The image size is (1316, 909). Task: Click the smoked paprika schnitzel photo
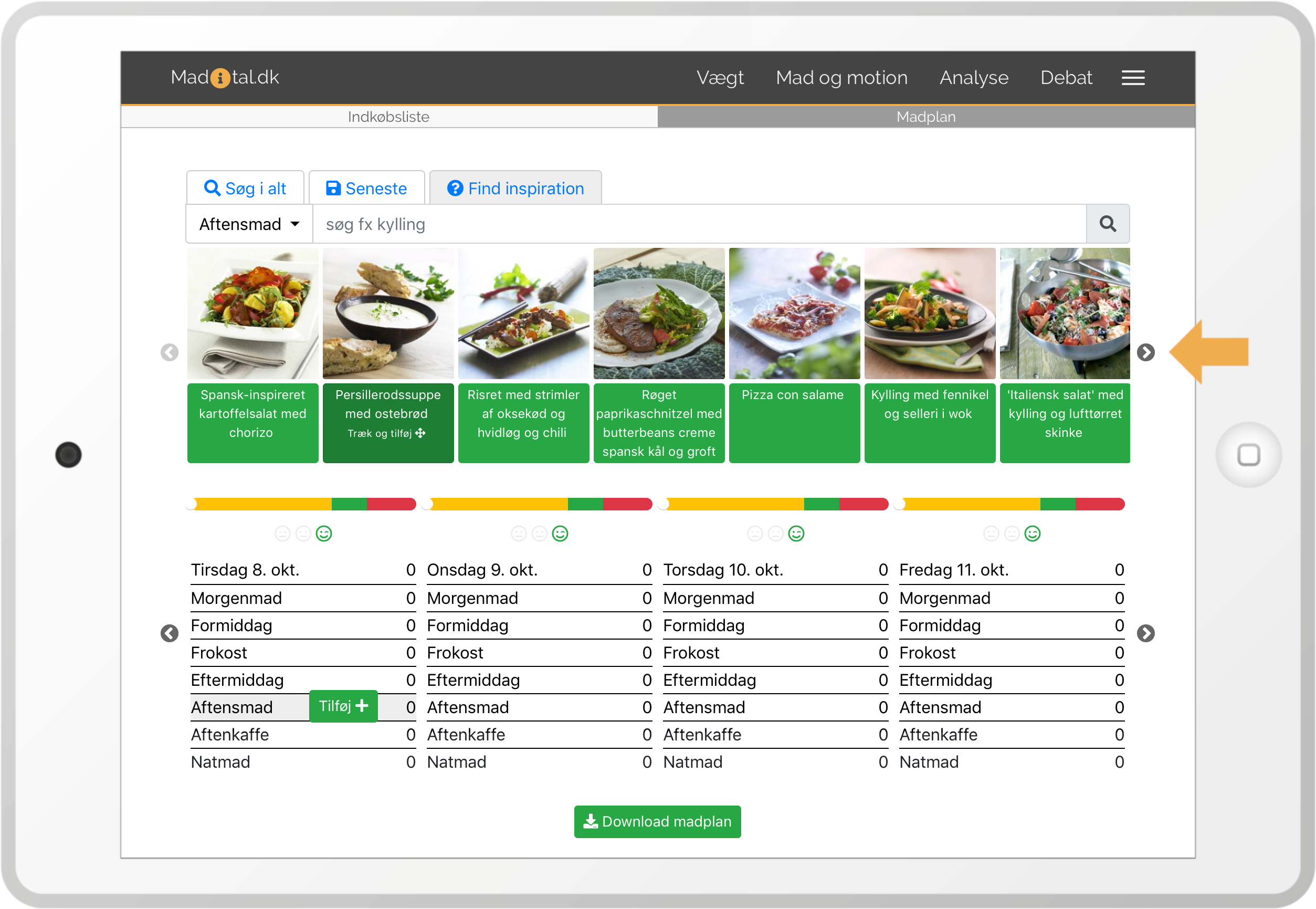tap(659, 314)
